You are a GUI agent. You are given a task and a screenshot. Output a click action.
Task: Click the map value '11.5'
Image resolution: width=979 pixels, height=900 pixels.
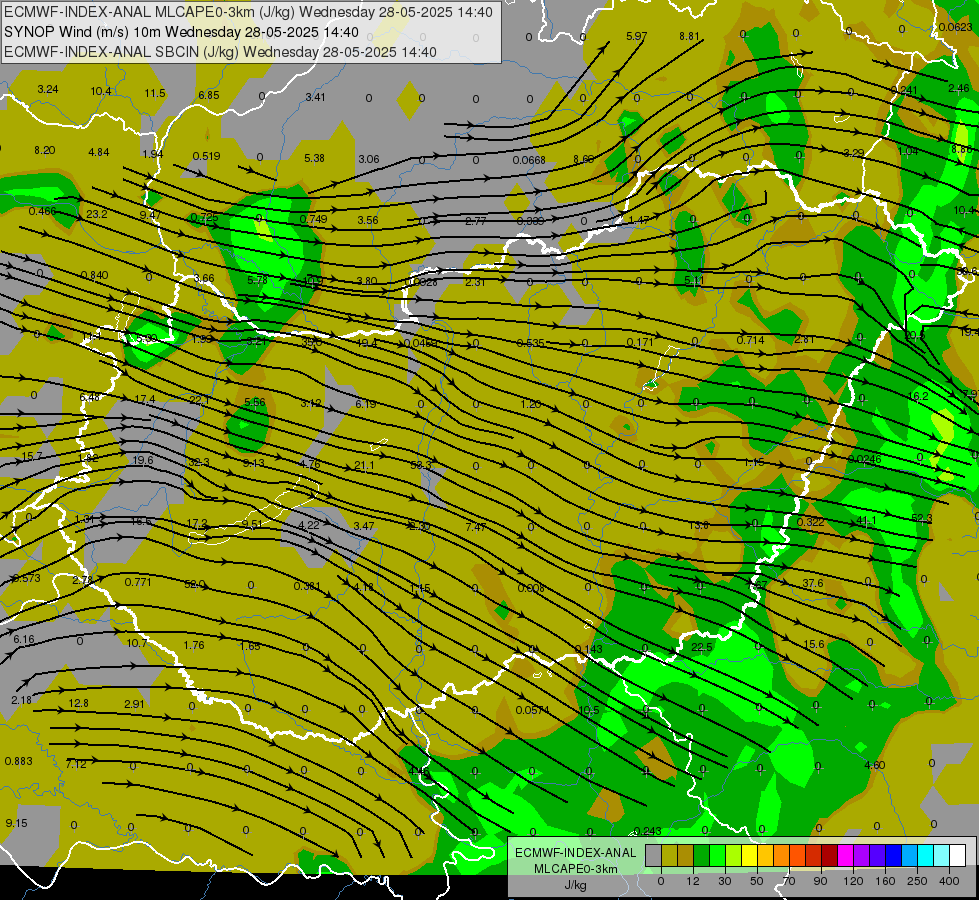pyautogui.click(x=155, y=93)
